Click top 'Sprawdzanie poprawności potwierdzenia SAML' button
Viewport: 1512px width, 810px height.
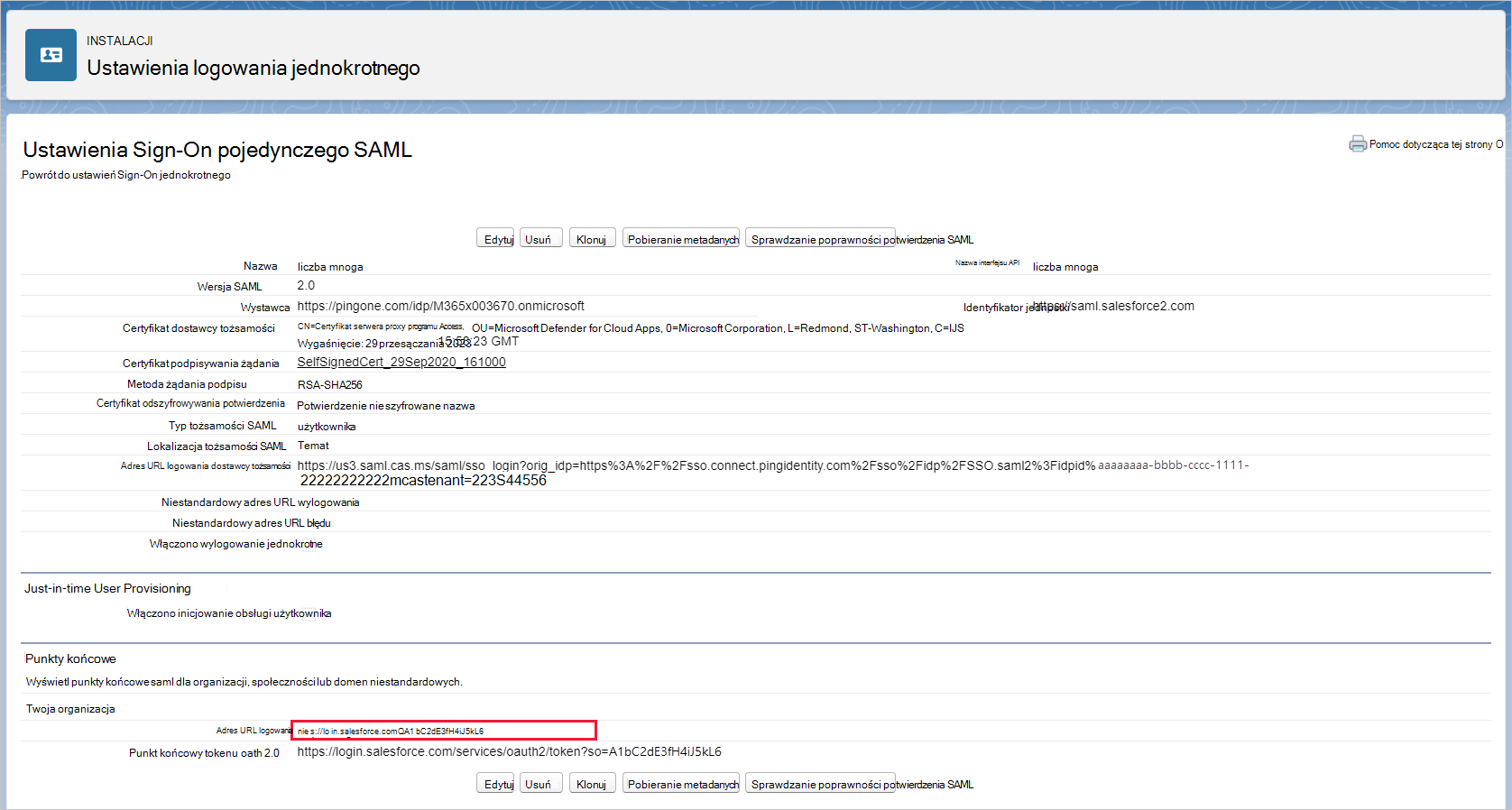pos(820,238)
